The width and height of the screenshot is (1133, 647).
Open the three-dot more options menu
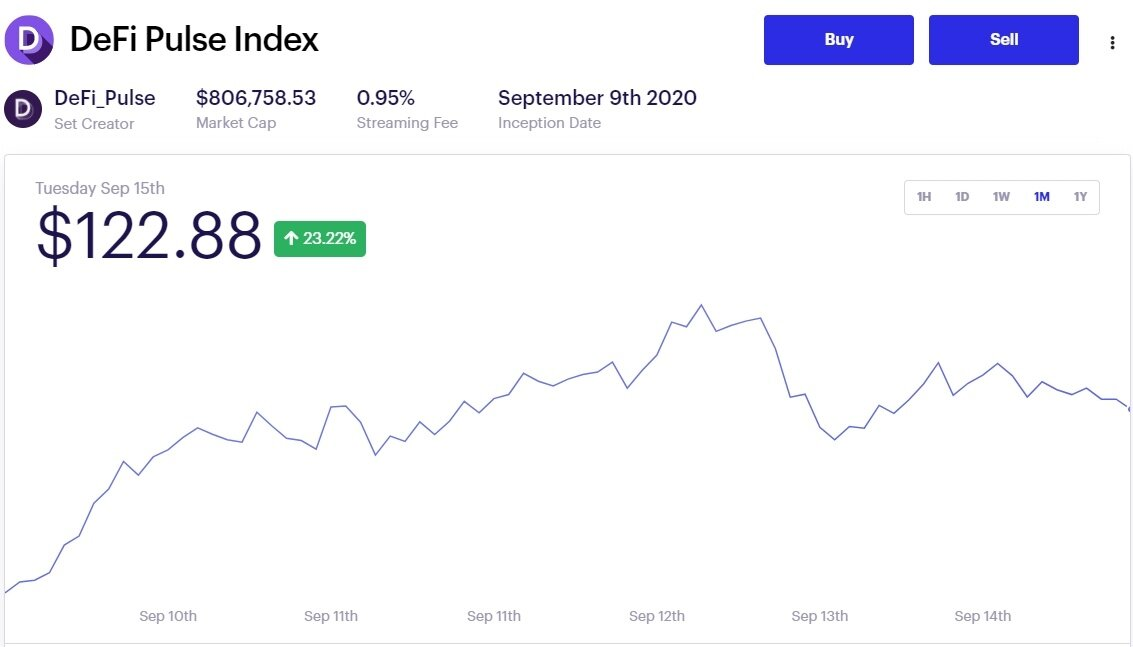1112,42
